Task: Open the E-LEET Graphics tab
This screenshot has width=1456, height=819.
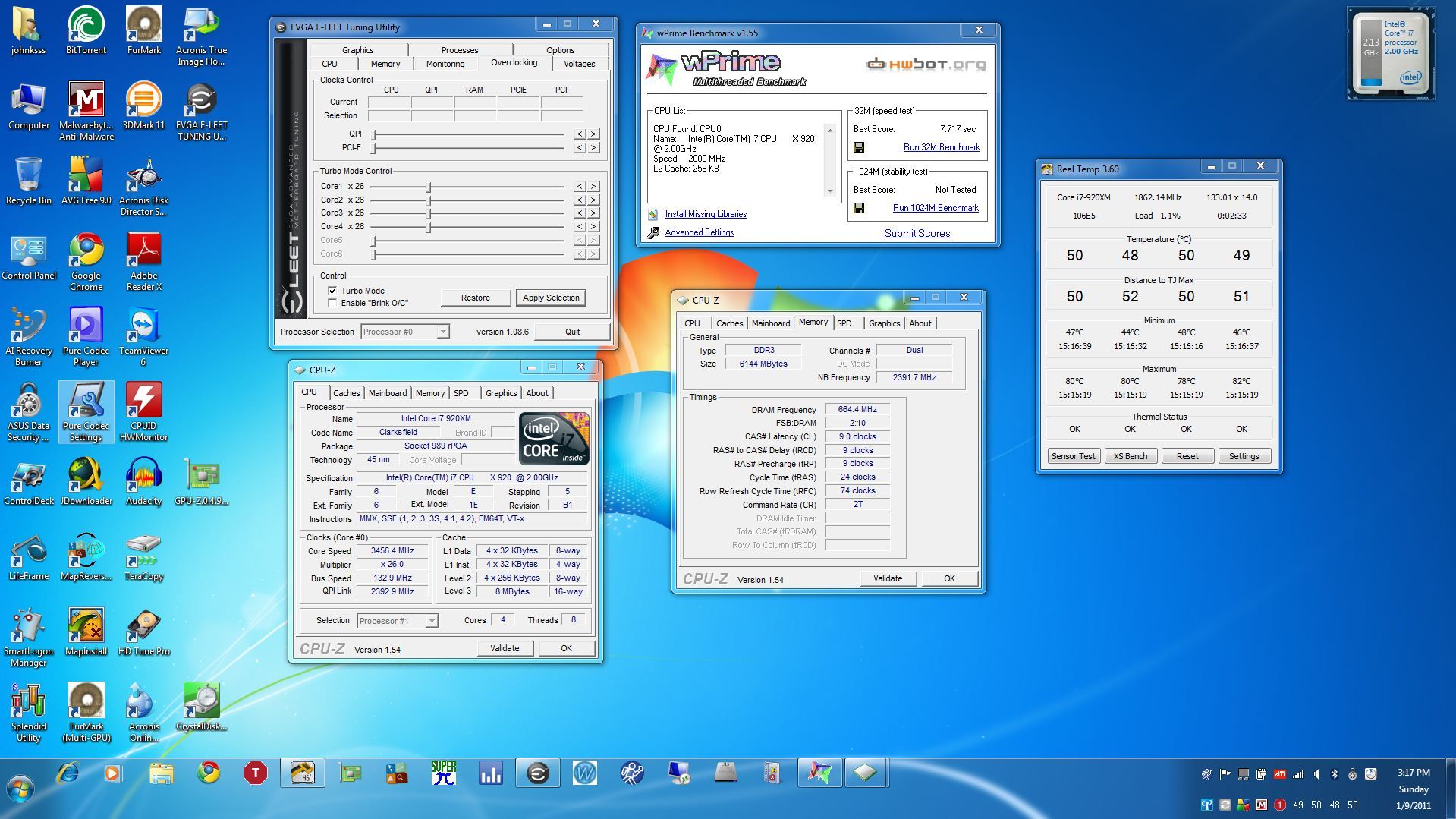Action: [357, 50]
